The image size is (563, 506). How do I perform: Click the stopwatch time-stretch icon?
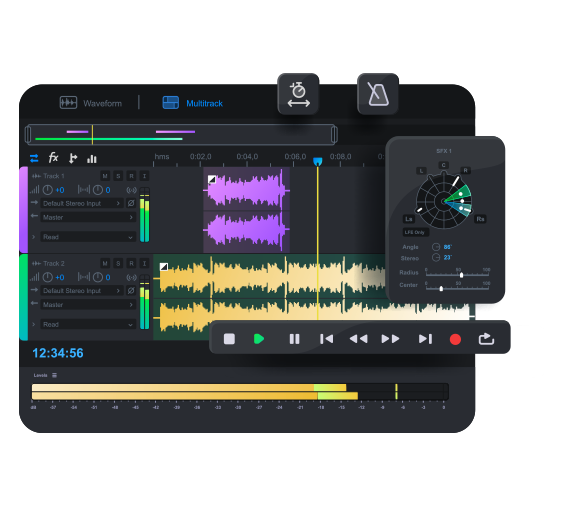click(298, 94)
